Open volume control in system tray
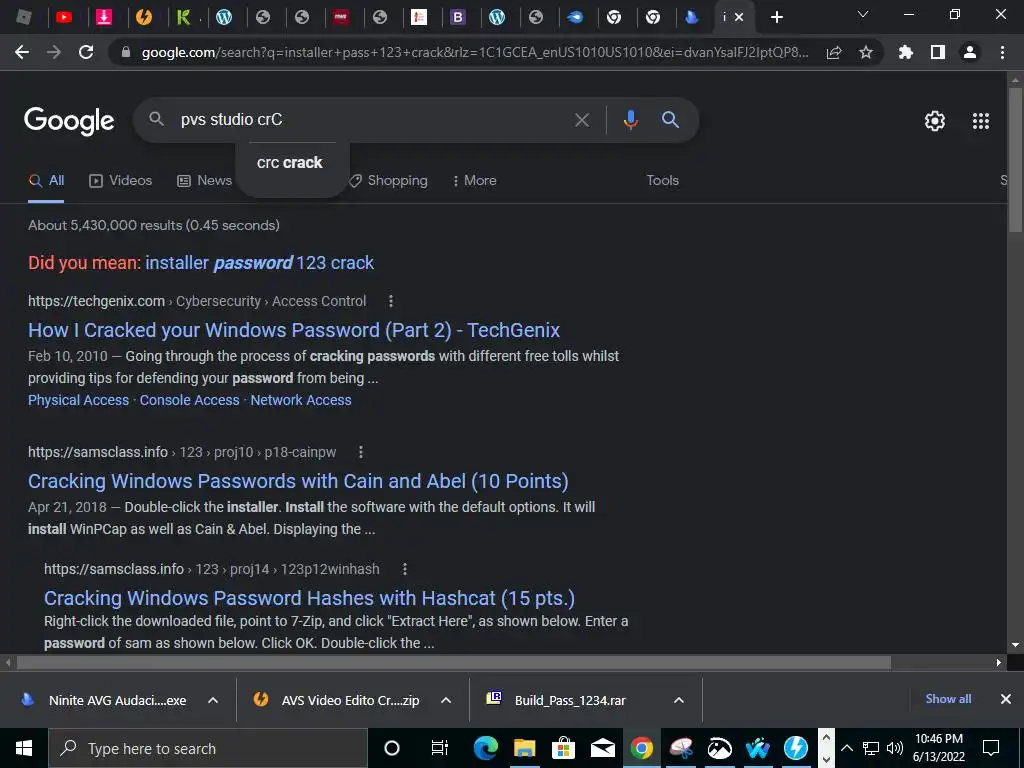The width and height of the screenshot is (1024, 768). pos(895,748)
